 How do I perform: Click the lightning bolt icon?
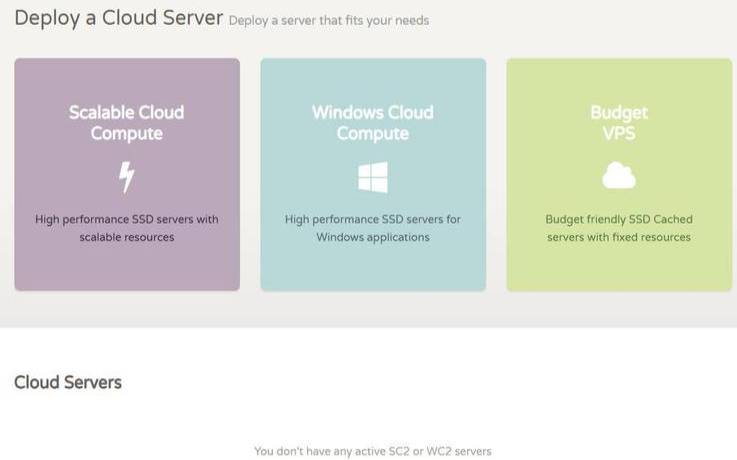click(x=127, y=177)
